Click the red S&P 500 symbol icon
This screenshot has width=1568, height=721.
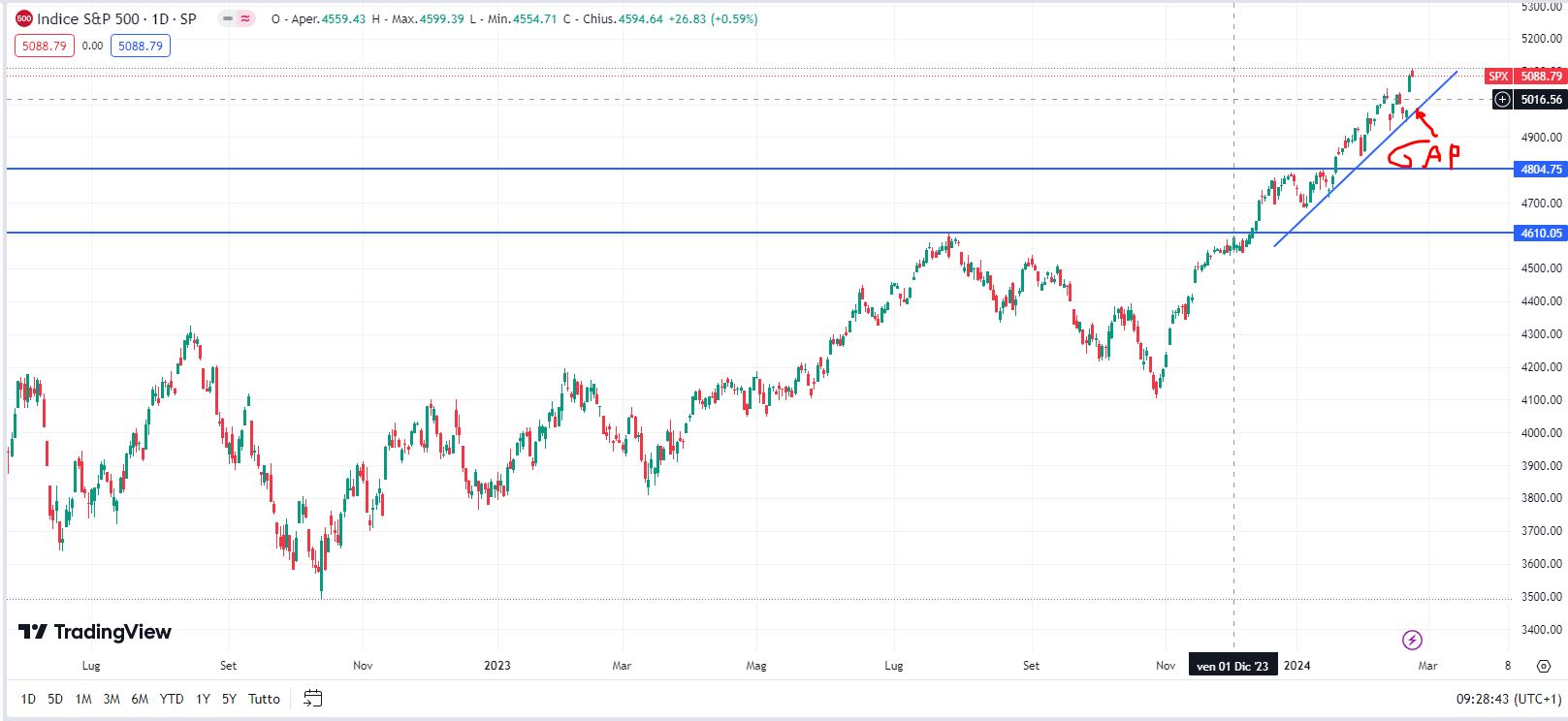point(24,18)
